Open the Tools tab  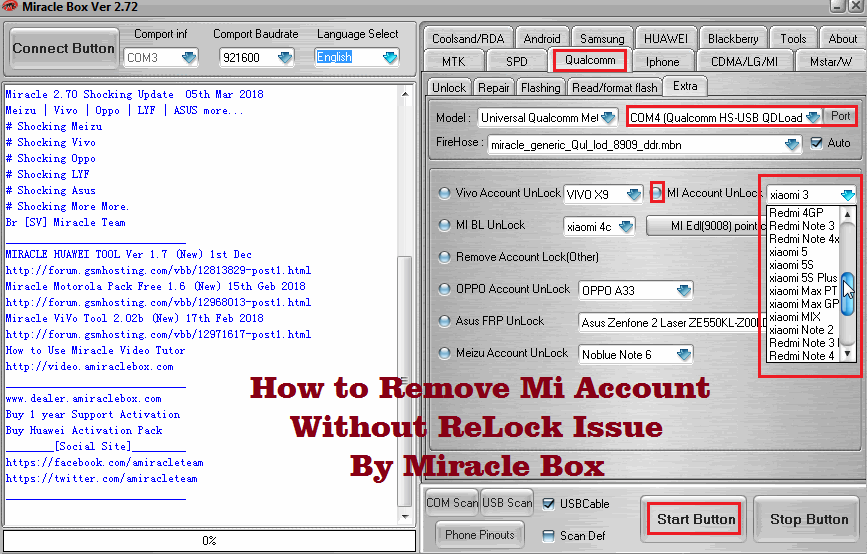click(x=793, y=39)
